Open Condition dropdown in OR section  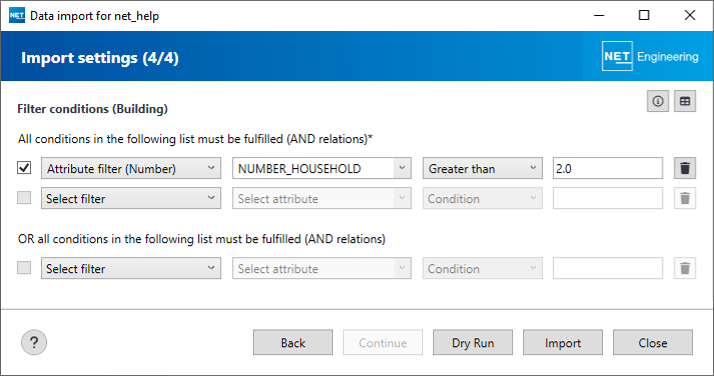pos(482,268)
